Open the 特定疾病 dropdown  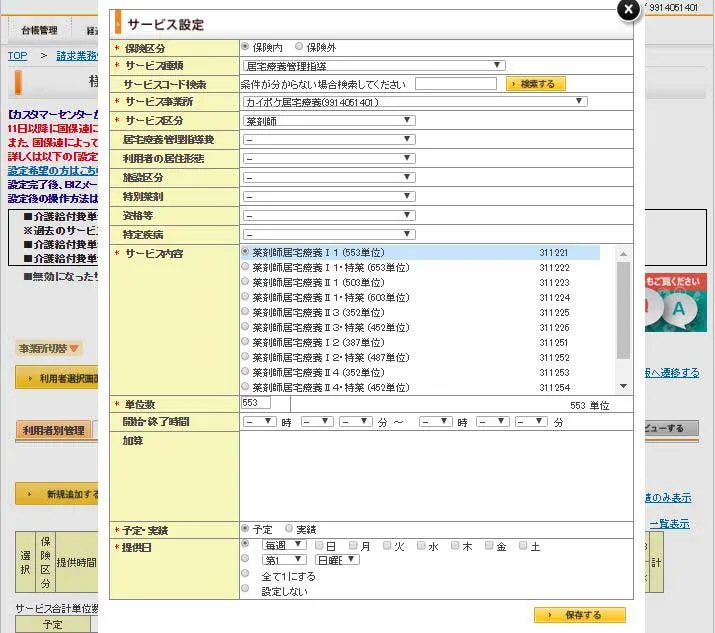pyautogui.click(x=328, y=234)
